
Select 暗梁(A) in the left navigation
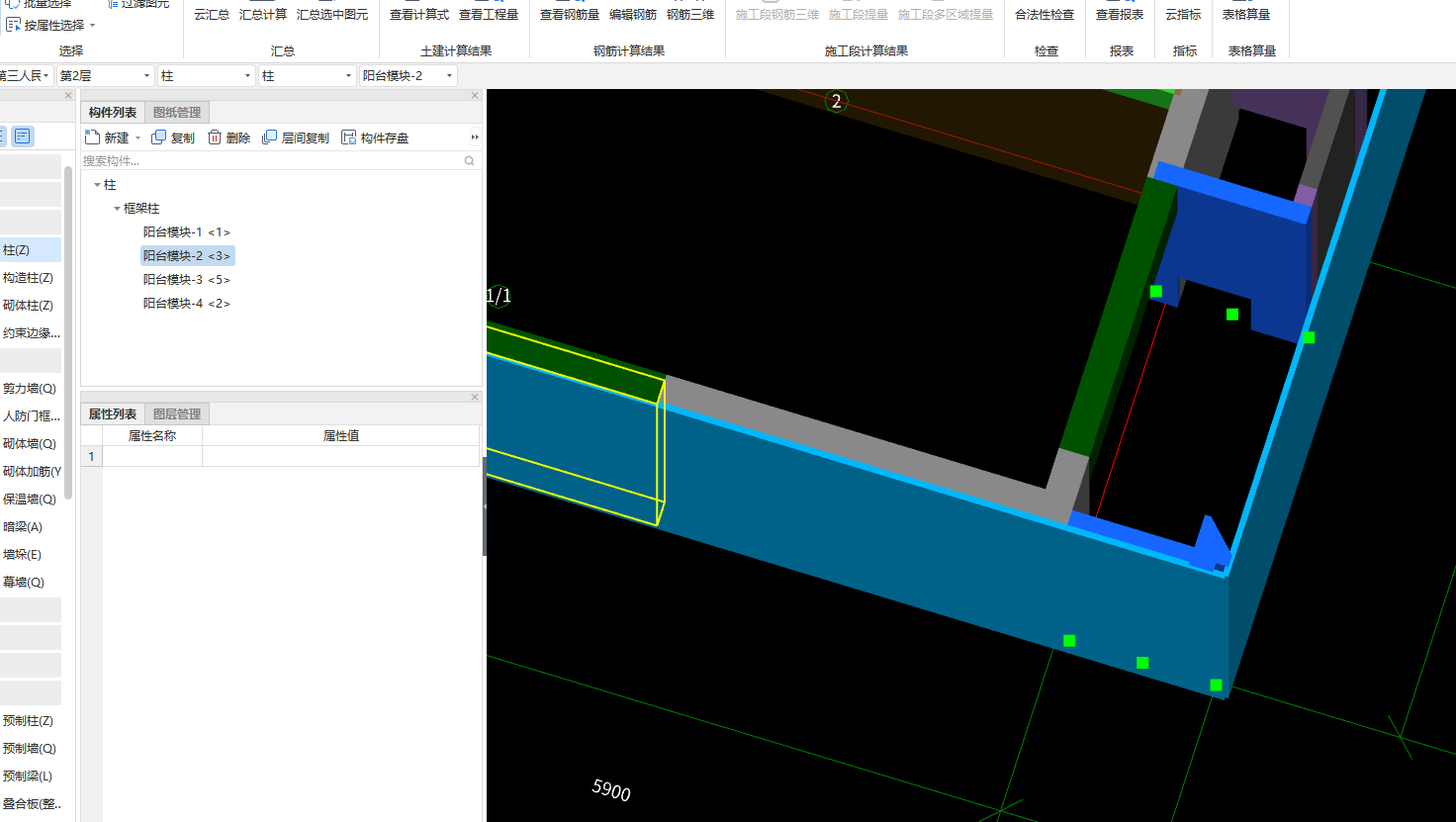pyautogui.click(x=31, y=527)
